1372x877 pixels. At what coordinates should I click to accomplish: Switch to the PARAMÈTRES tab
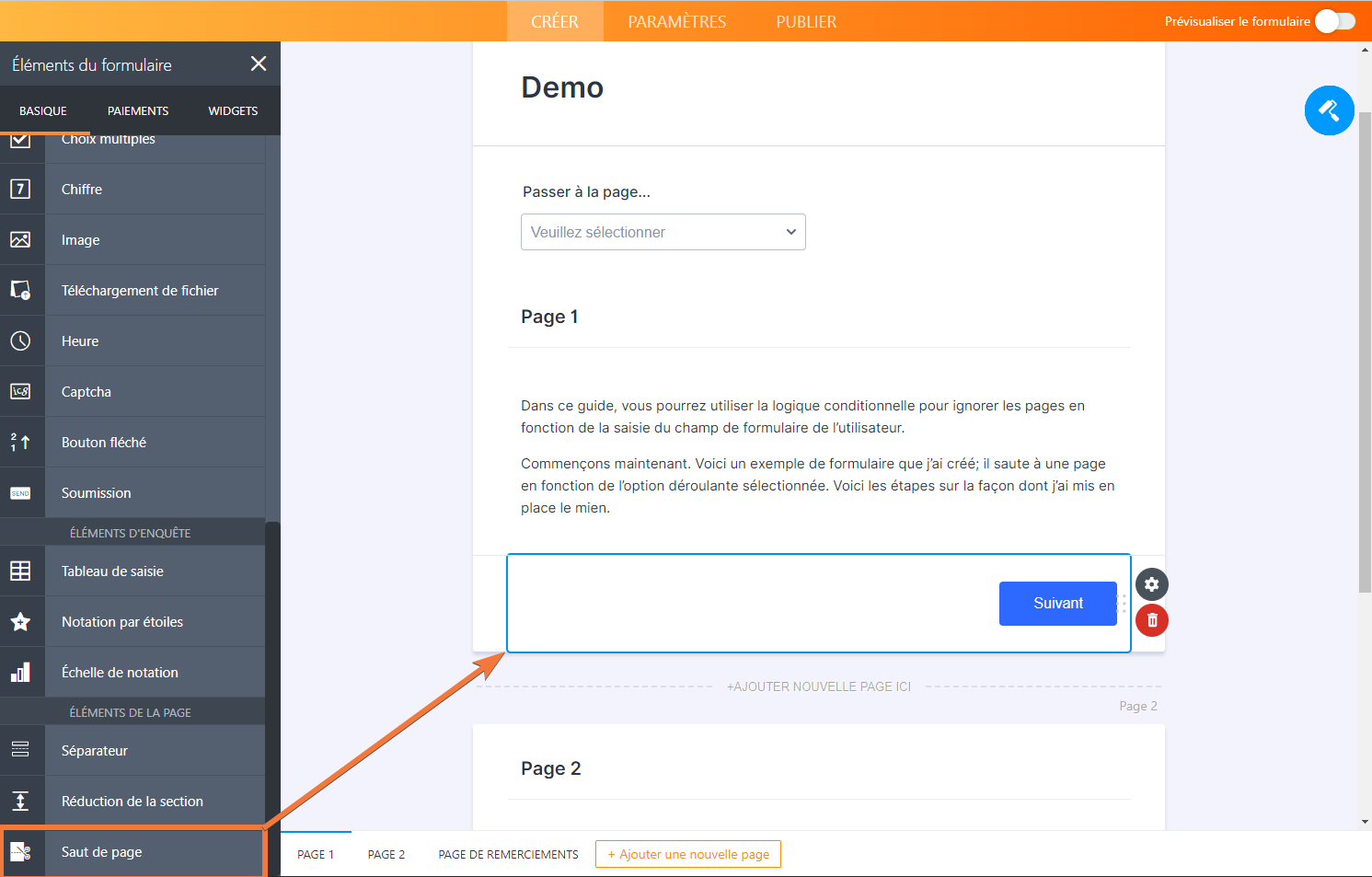point(676,21)
